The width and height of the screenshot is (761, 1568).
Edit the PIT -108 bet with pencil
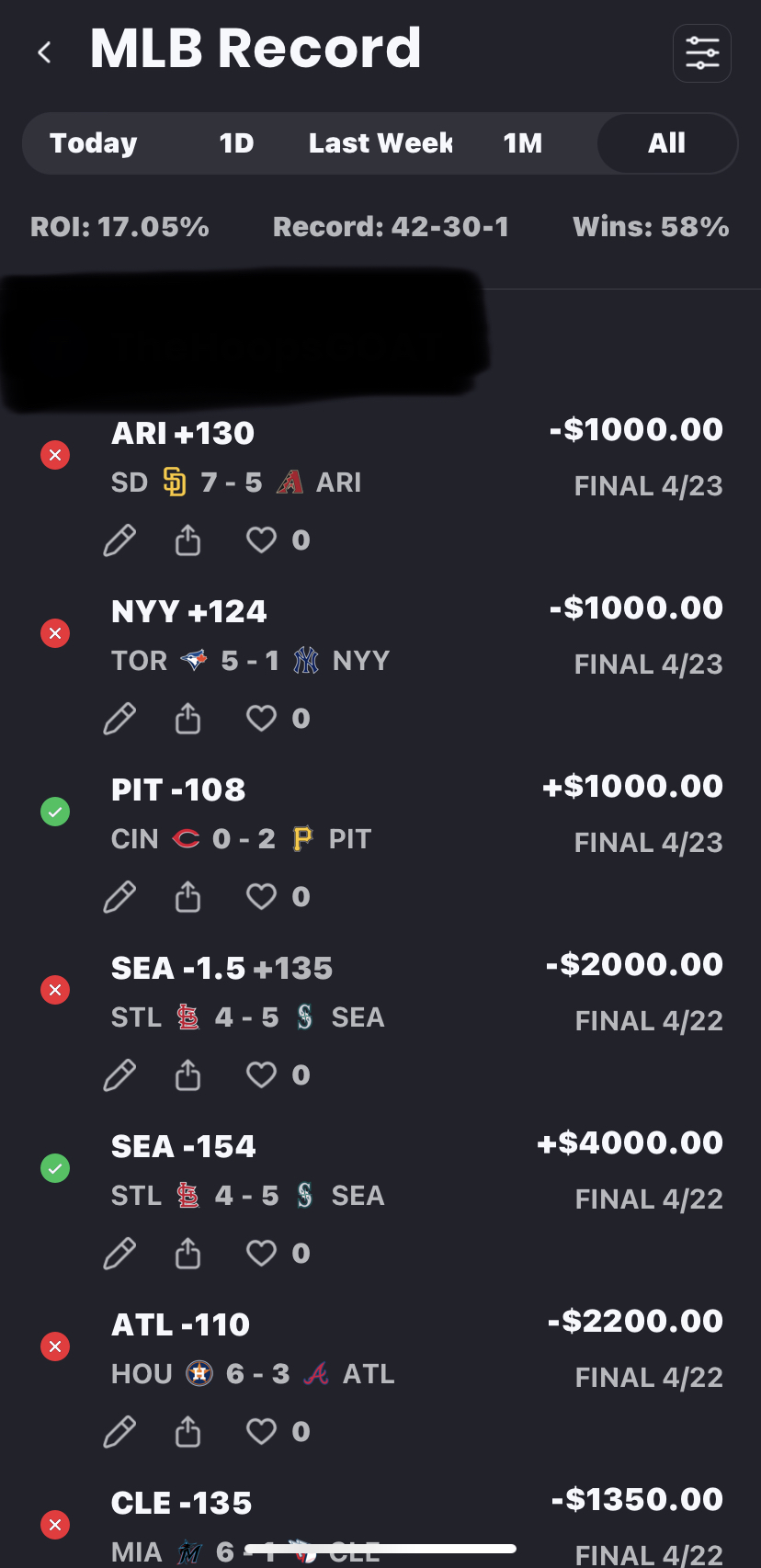119,896
